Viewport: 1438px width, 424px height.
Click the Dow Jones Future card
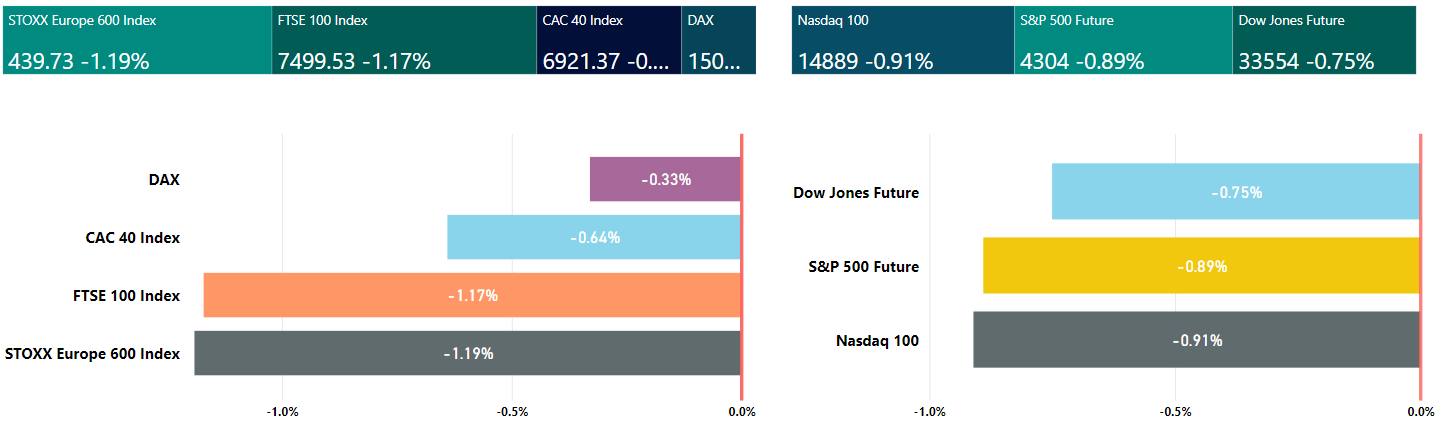point(1324,40)
